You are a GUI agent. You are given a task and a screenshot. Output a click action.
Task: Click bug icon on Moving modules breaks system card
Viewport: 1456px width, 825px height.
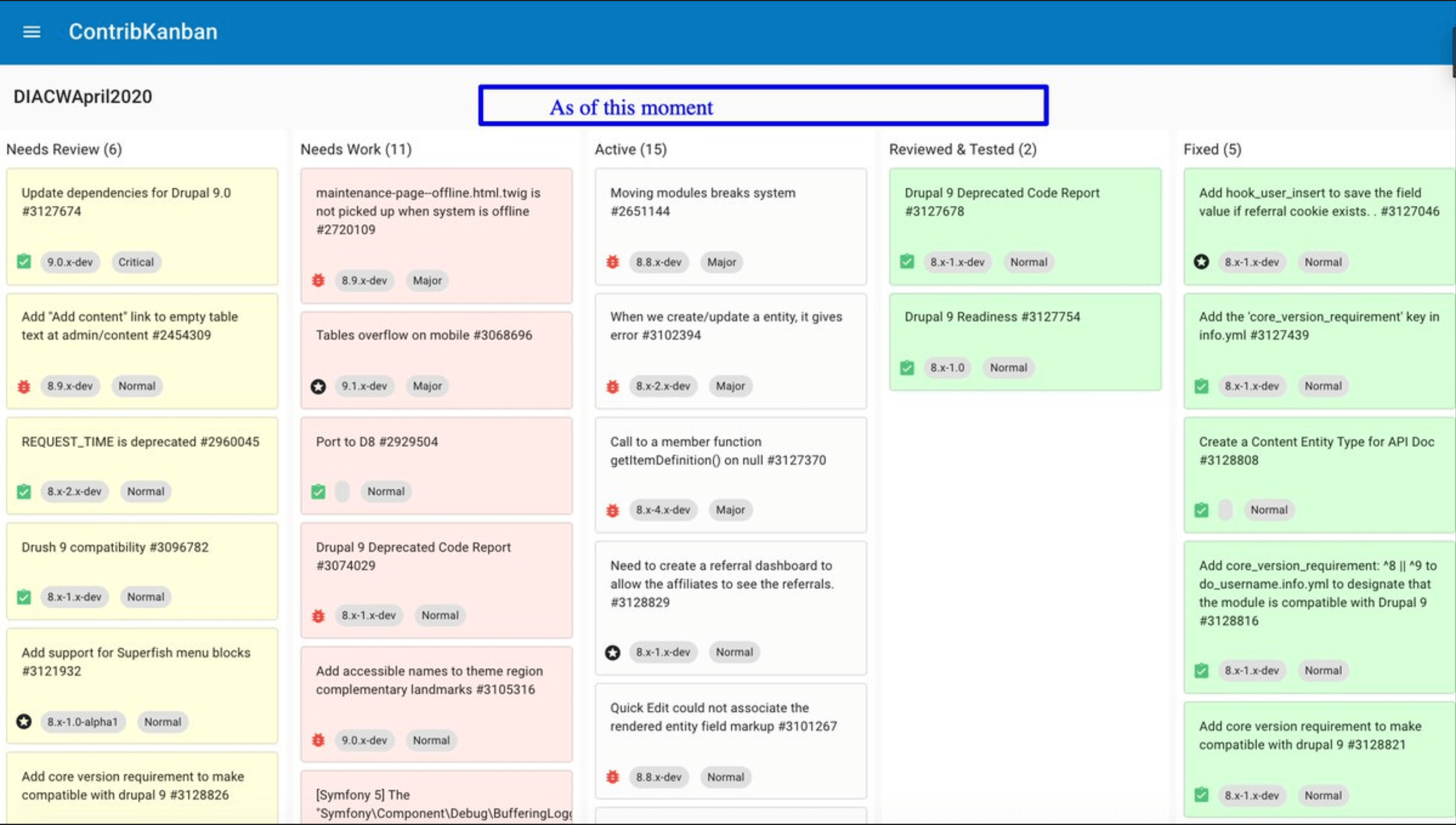click(613, 262)
